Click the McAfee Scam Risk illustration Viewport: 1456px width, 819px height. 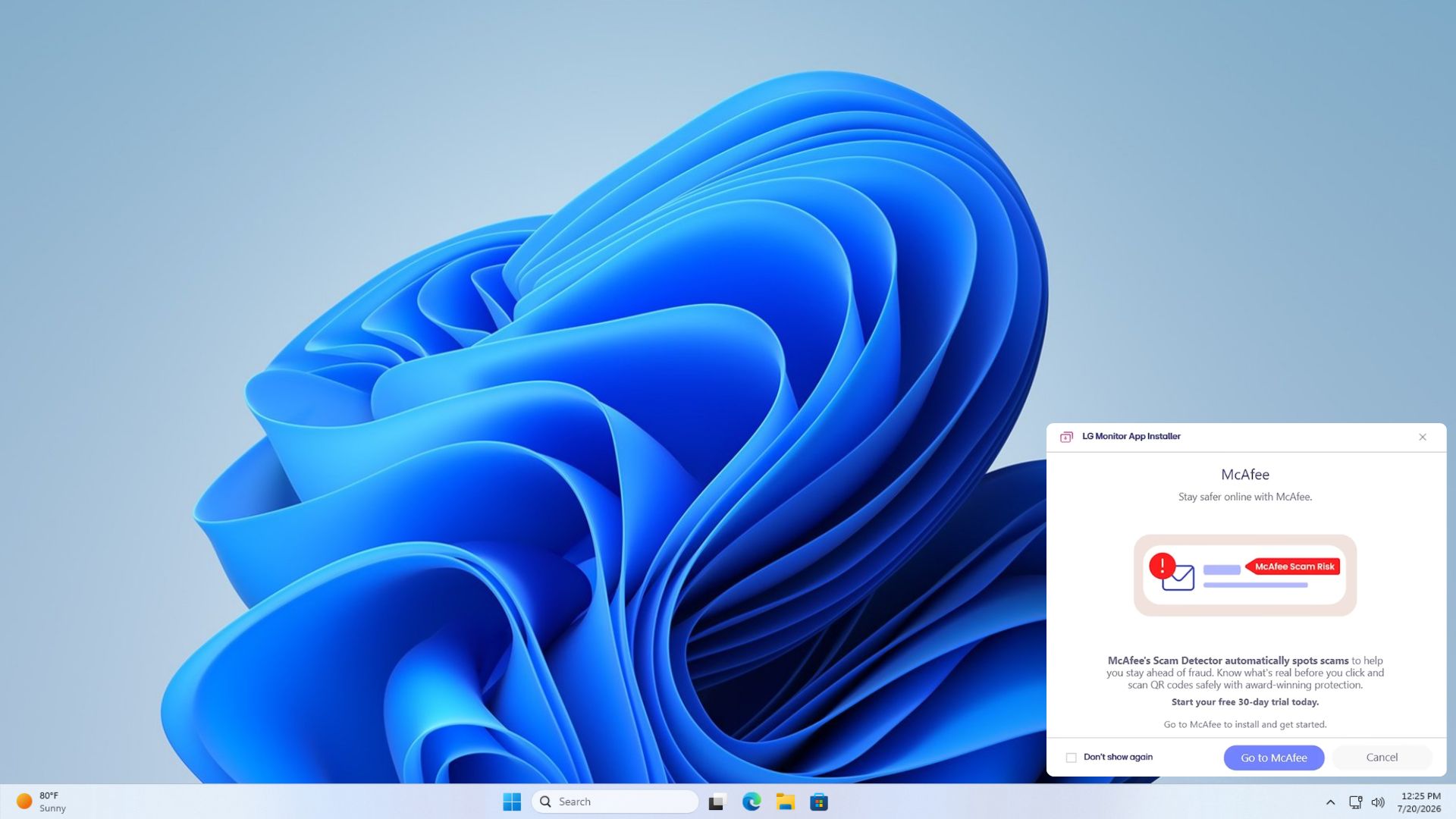(x=1244, y=575)
